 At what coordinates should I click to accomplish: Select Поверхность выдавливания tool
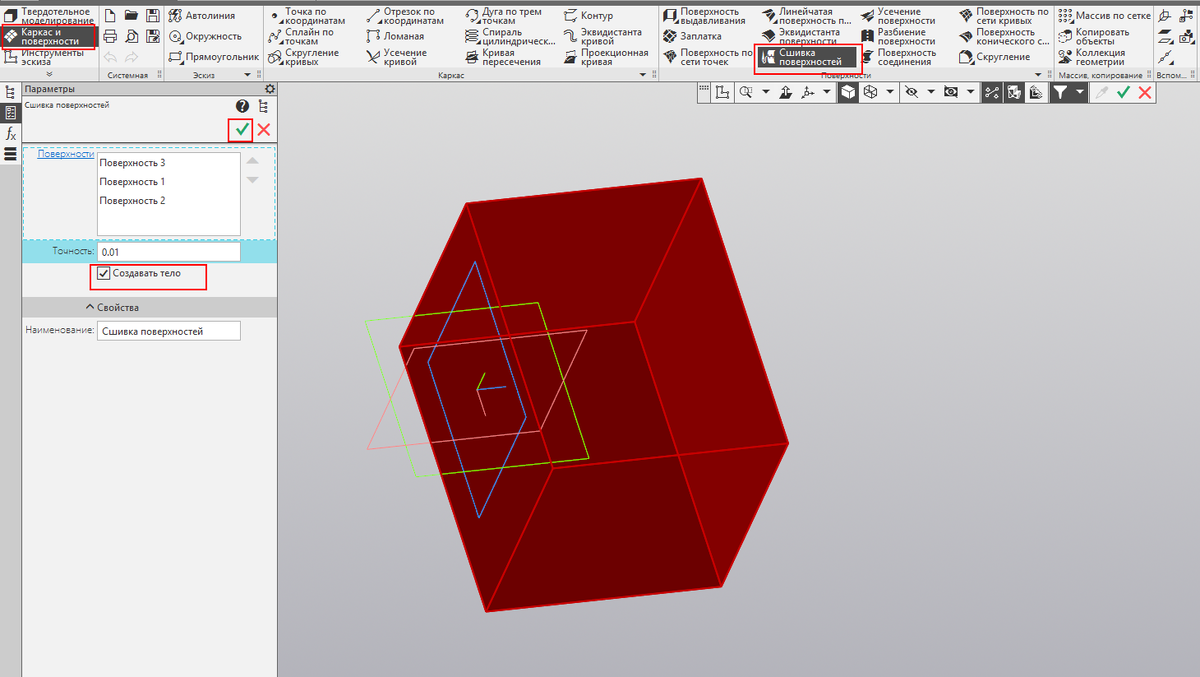point(703,15)
